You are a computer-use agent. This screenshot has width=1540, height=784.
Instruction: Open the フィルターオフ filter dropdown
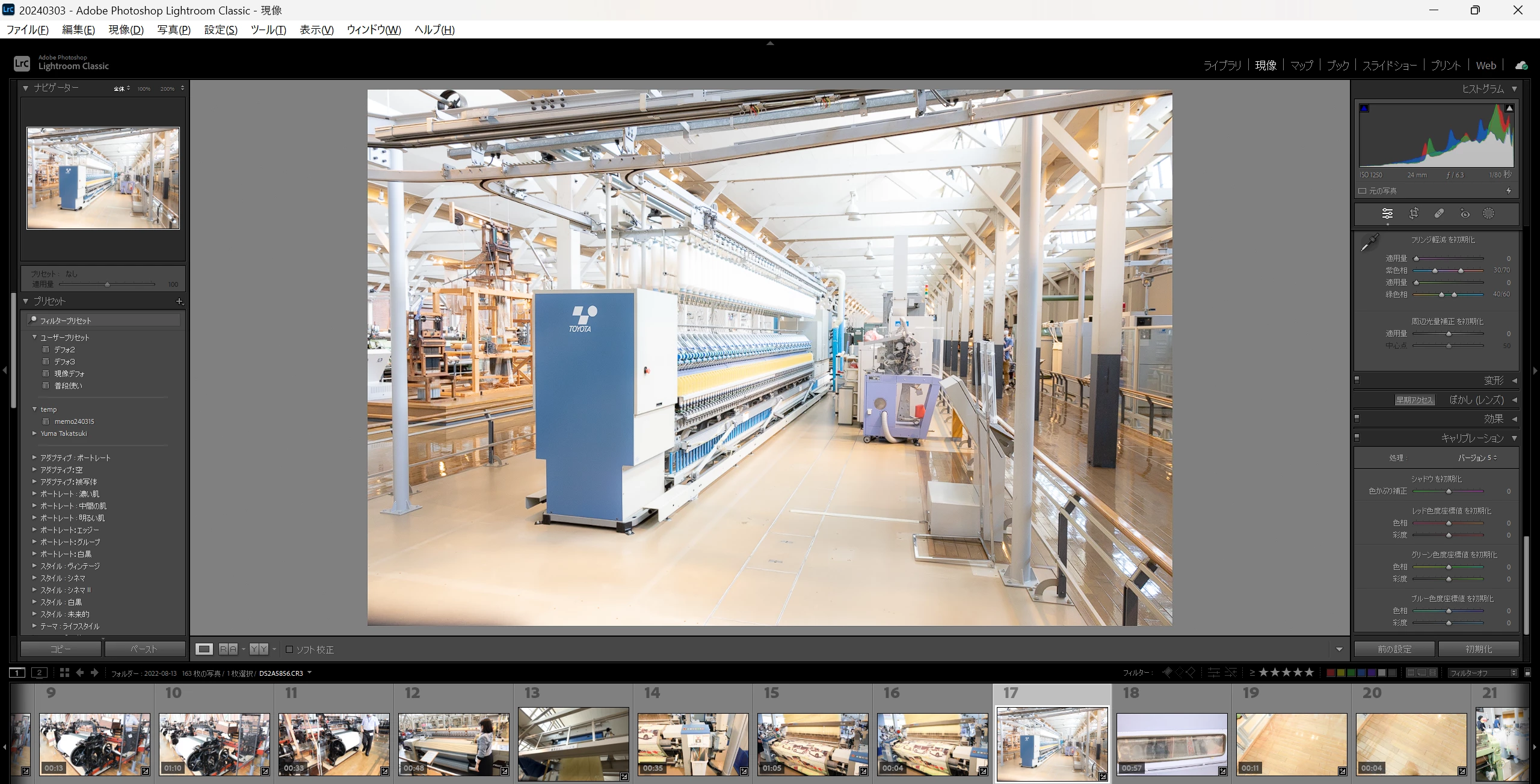click(x=1482, y=673)
